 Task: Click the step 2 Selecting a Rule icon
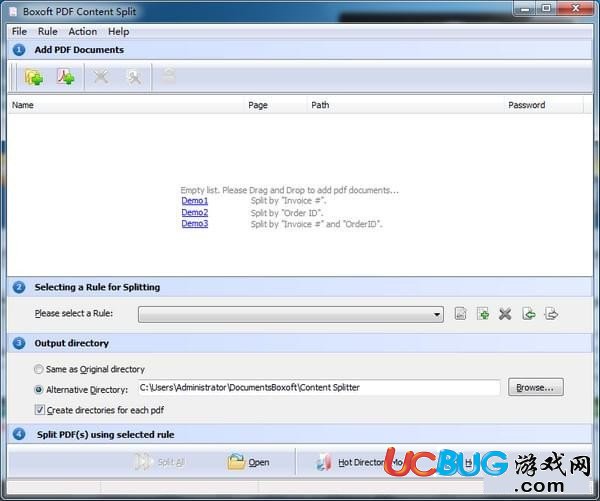[x=19, y=287]
